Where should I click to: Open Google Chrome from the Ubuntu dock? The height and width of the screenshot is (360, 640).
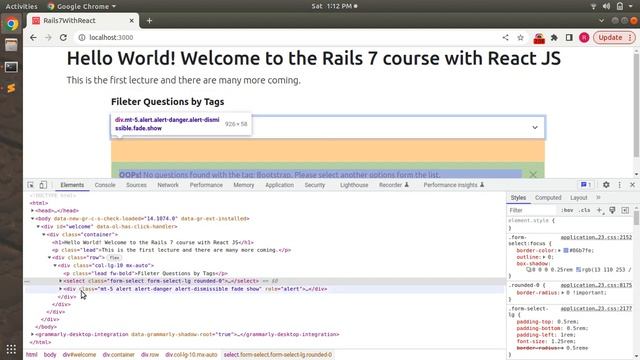coord(11,24)
